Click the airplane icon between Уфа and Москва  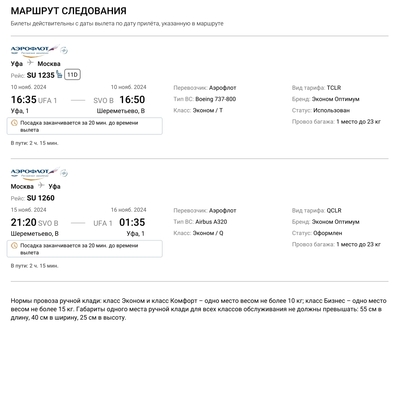(30, 63)
